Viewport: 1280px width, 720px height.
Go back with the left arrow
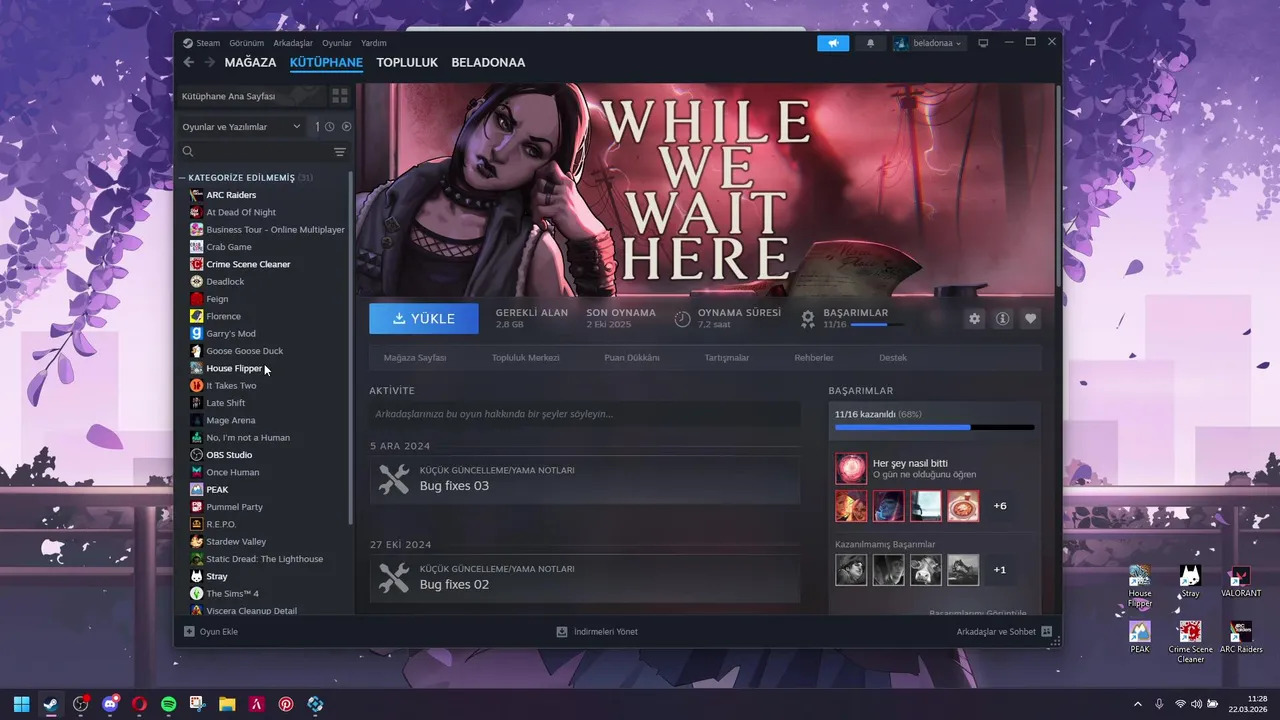(x=188, y=62)
